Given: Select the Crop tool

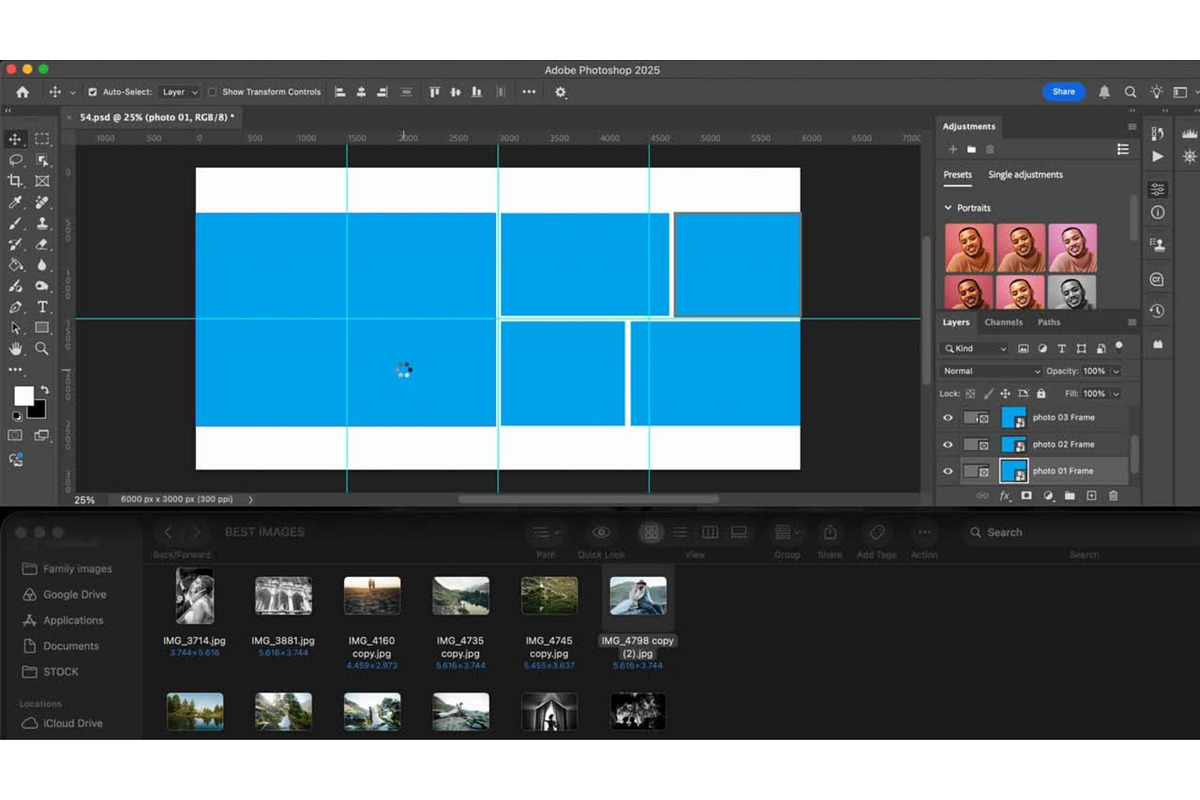Looking at the screenshot, I should pyautogui.click(x=15, y=181).
